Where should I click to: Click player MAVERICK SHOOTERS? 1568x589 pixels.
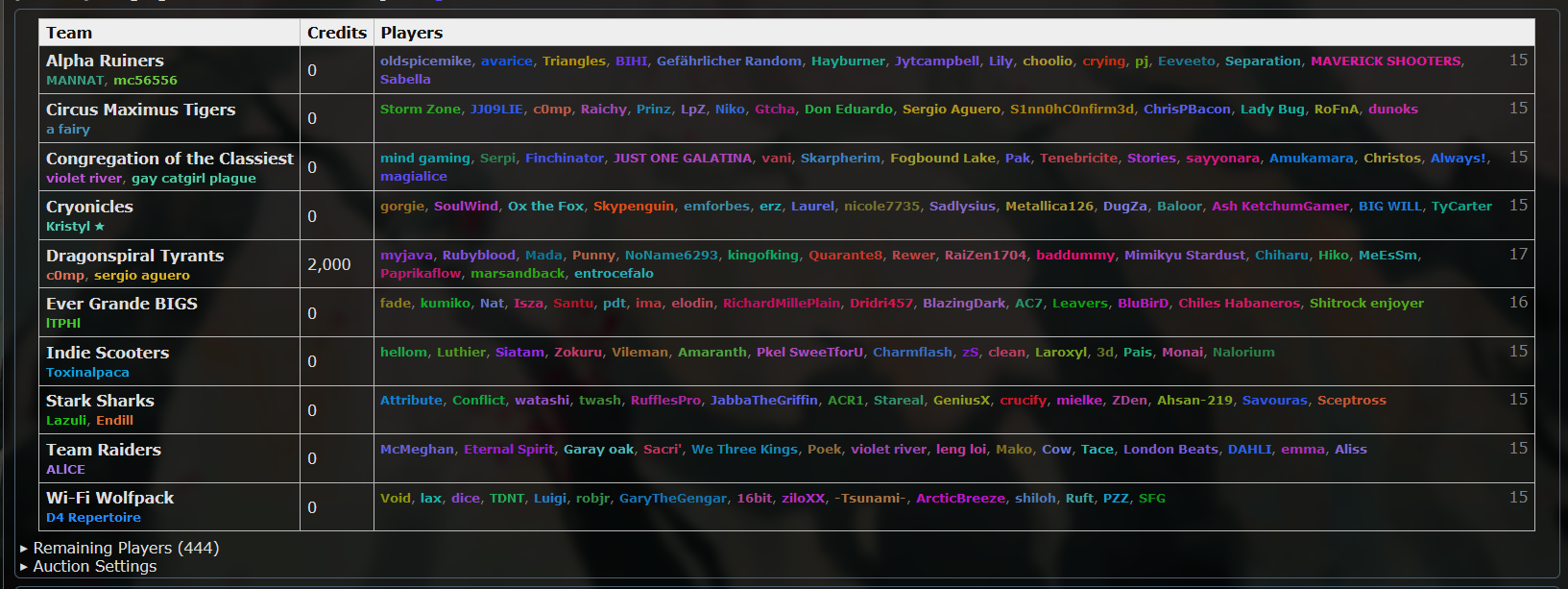pyautogui.click(x=1386, y=61)
